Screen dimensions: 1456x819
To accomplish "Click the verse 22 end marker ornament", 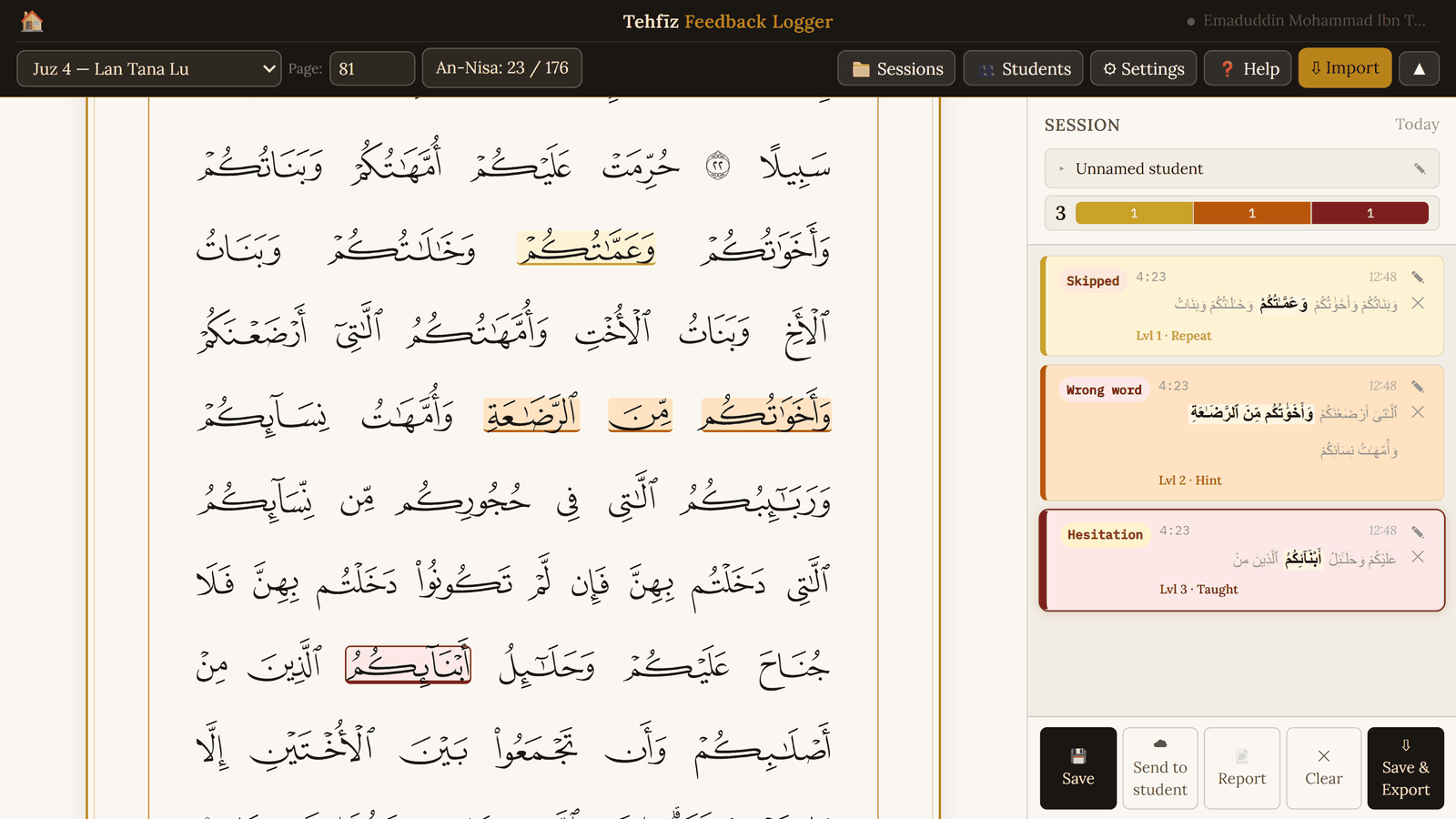I will 718,166.
